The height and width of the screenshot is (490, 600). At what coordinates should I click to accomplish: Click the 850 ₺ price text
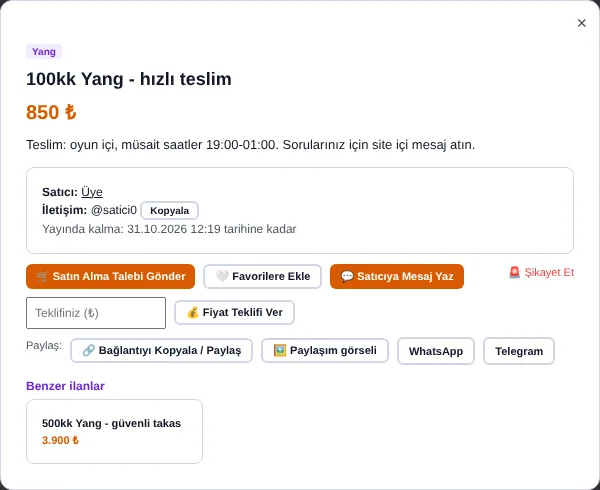(x=51, y=112)
